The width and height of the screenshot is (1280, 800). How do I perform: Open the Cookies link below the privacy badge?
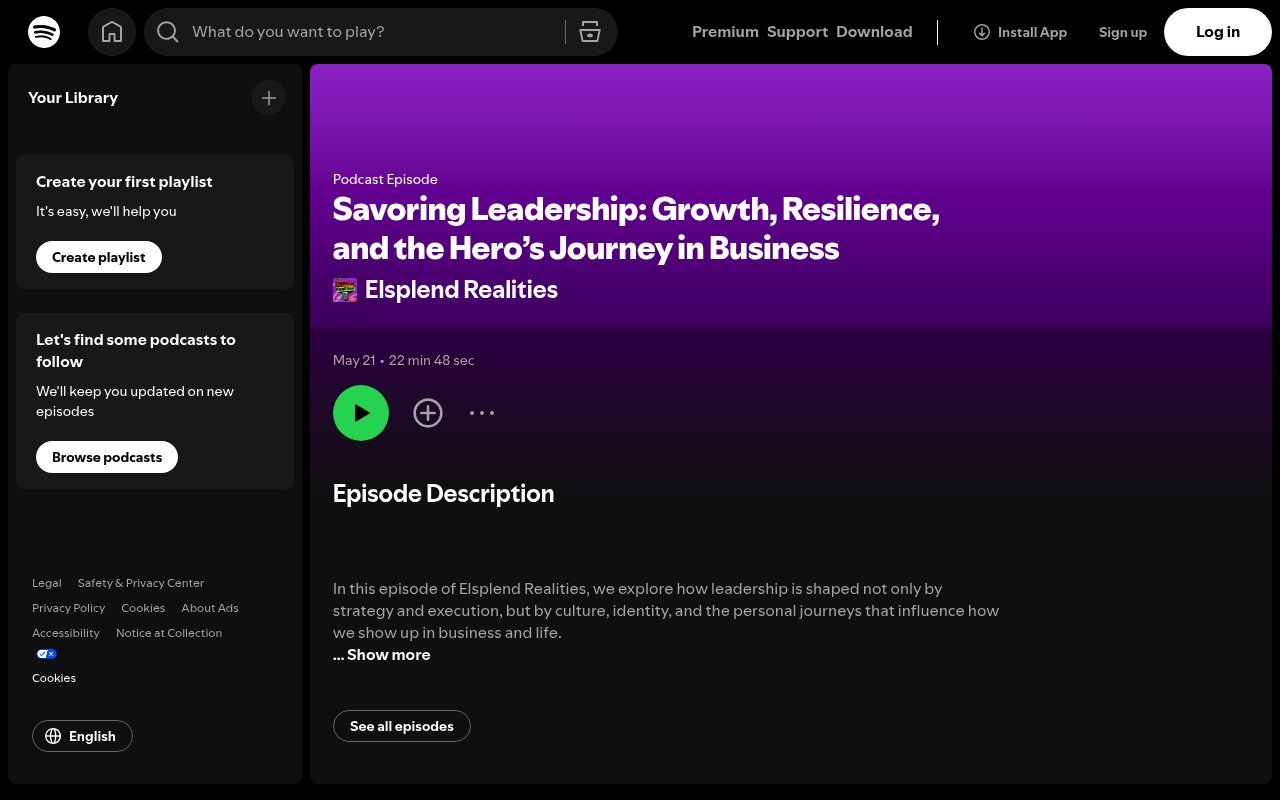tap(54, 678)
